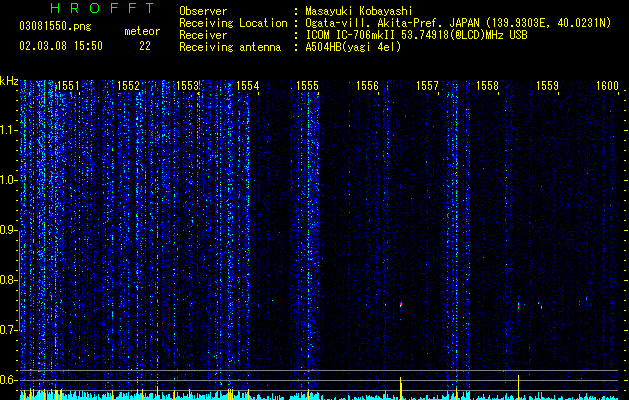Click the Receiver label
This screenshot has height=400, width=629.
coord(203,35)
